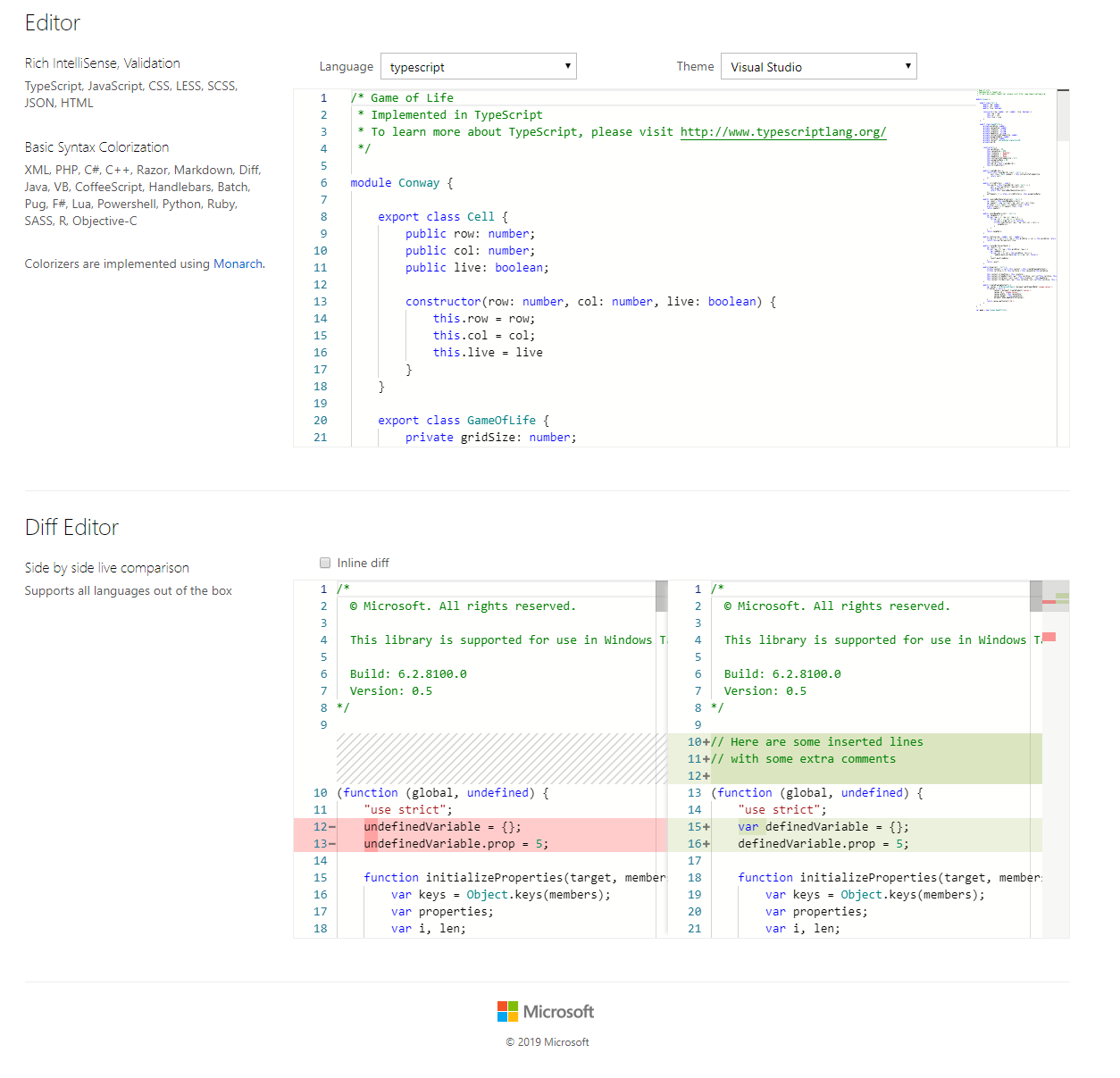Click inserted comment '// with some extra comments'
The height and width of the screenshot is (1078, 1120).
click(x=803, y=759)
